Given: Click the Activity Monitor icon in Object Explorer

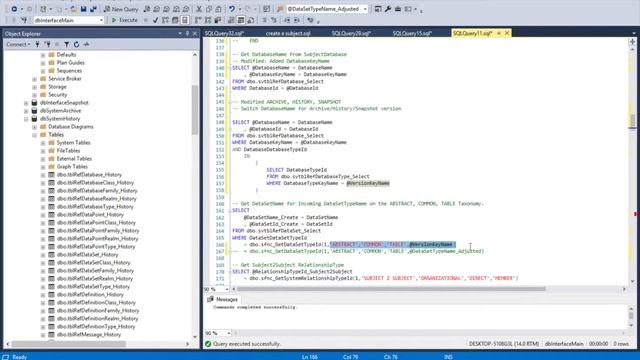Looking at the screenshot, I should point(86,44).
